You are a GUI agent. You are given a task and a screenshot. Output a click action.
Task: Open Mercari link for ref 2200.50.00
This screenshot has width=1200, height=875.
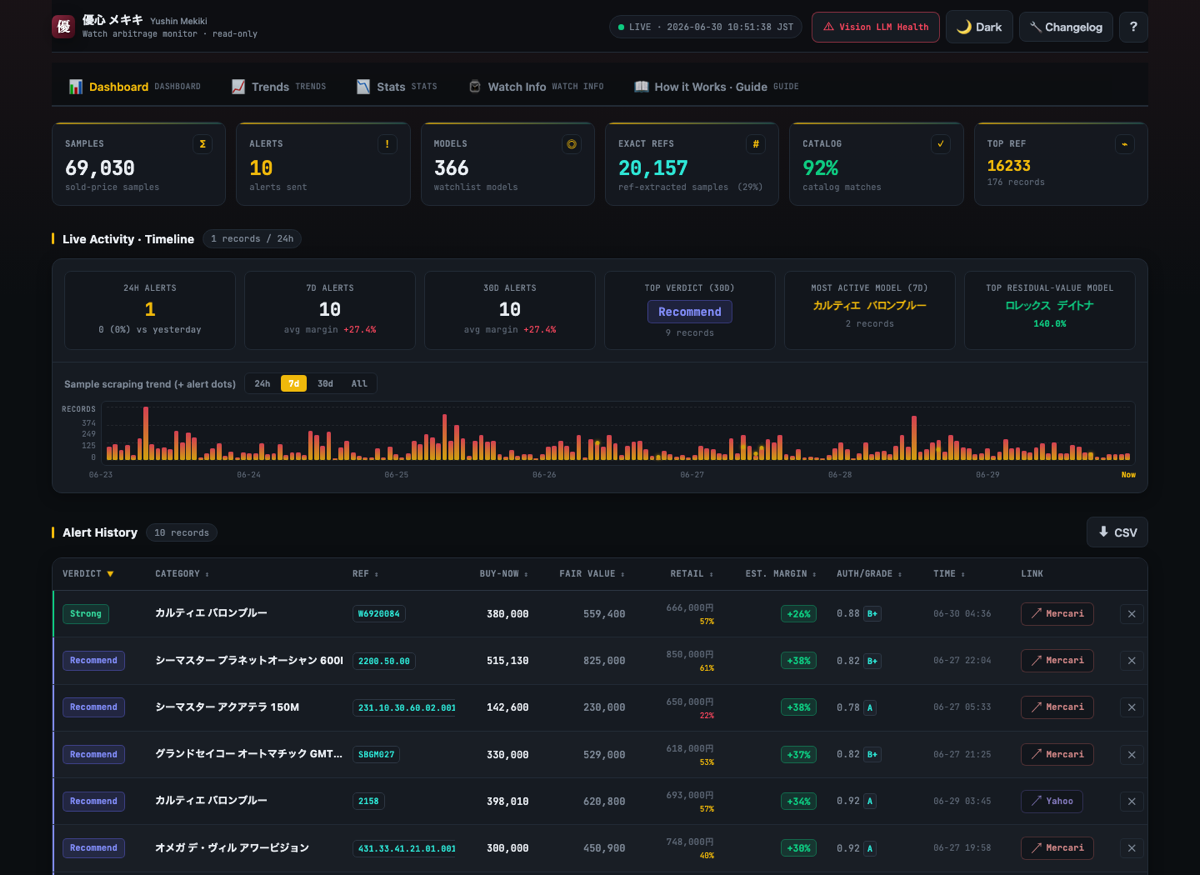tap(1057, 660)
